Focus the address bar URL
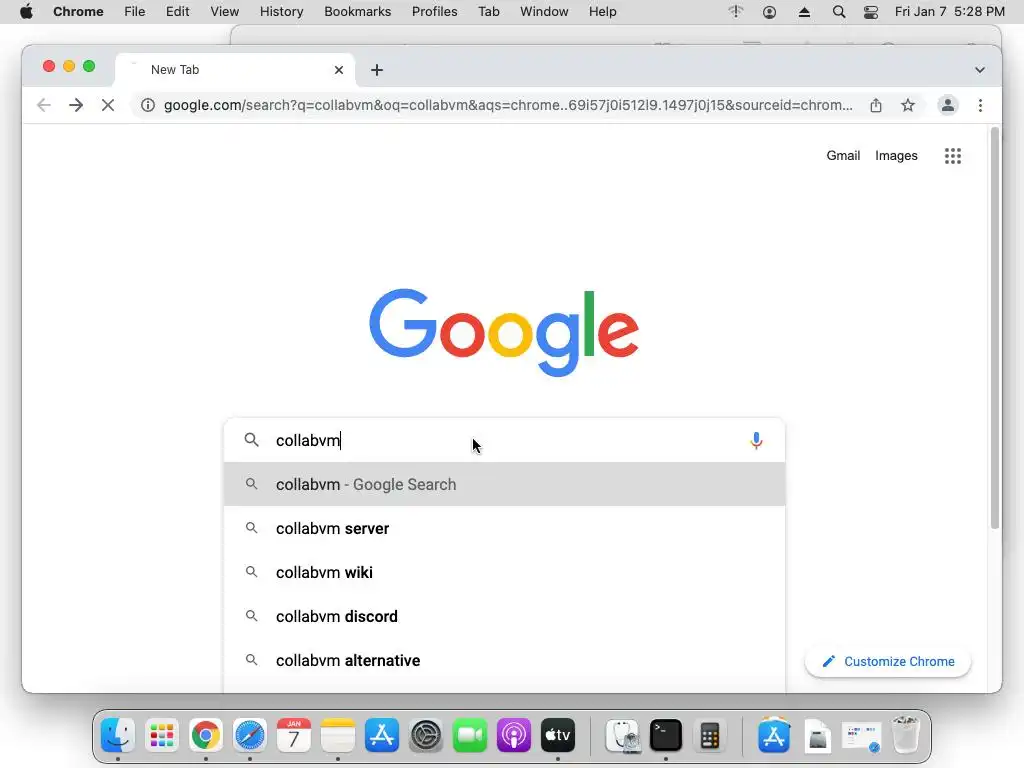Screen dimensions: 1024x768 point(508,105)
